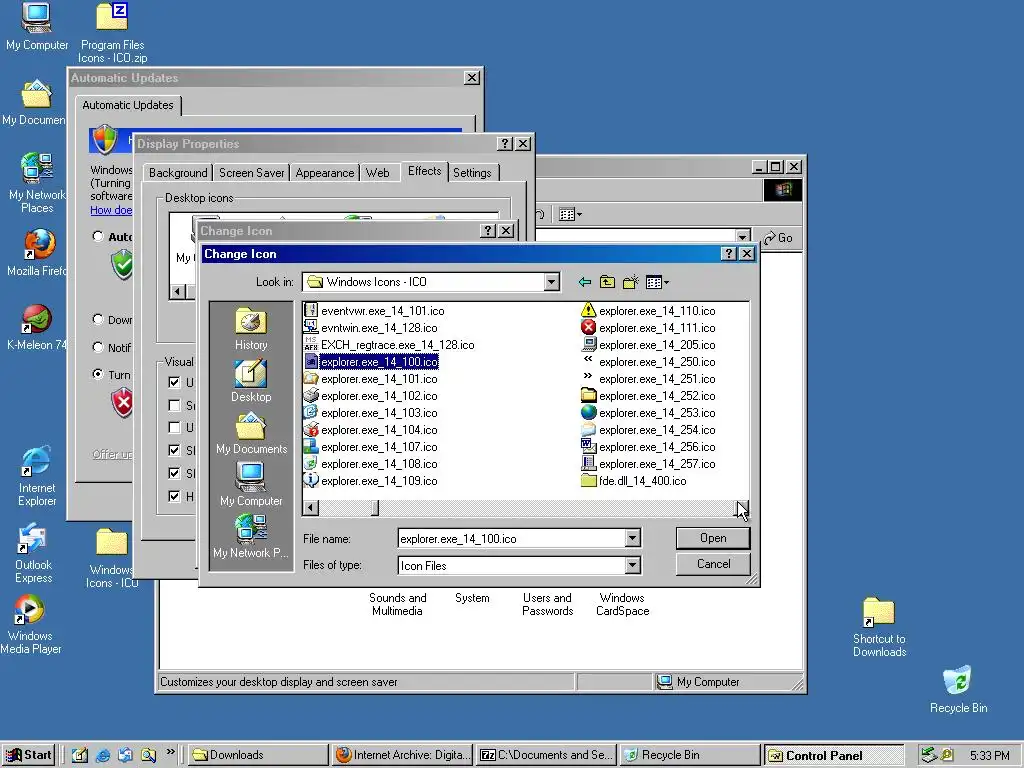Select EXCH_regtrace.exe_14_128.ico file

click(x=389, y=345)
